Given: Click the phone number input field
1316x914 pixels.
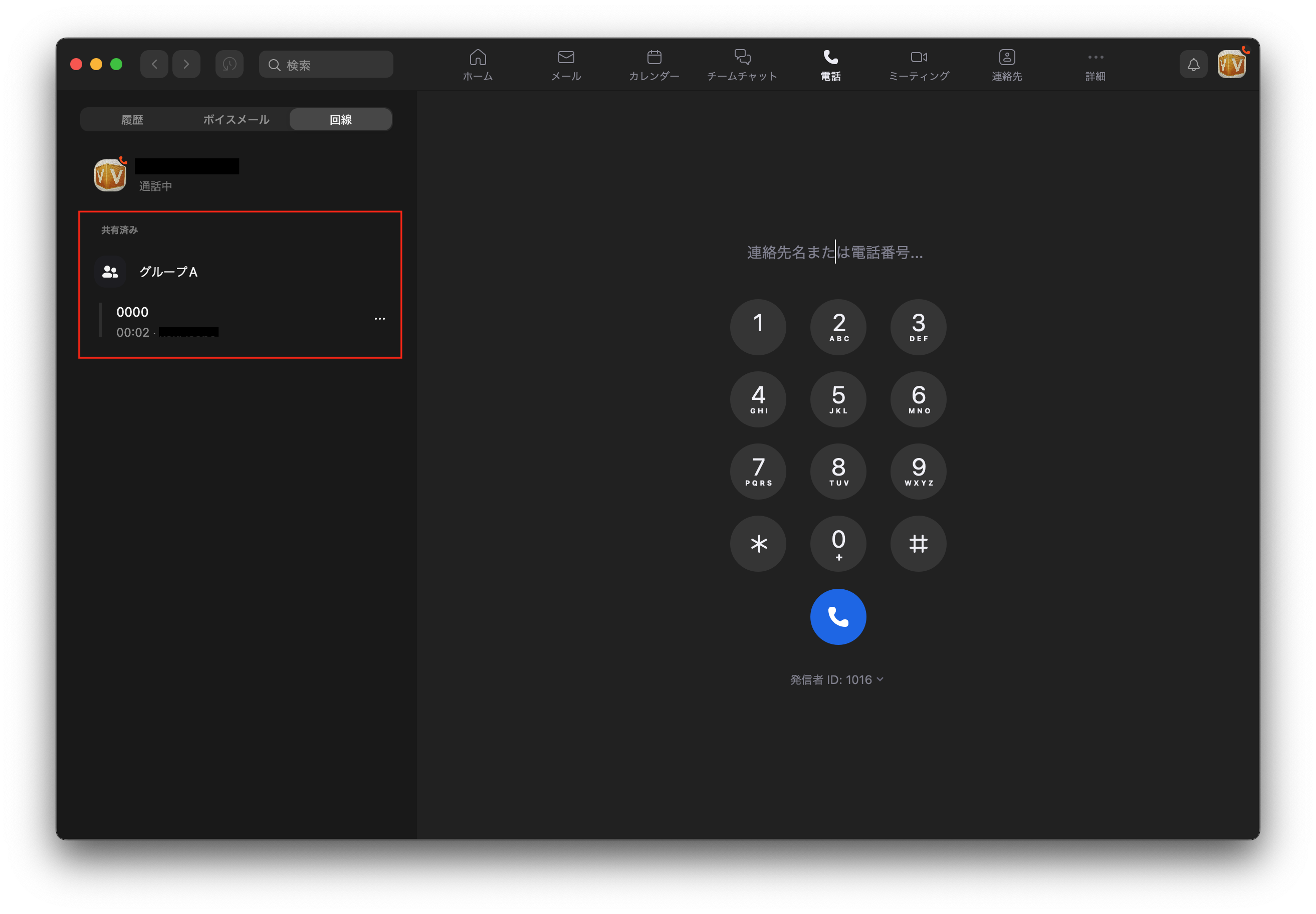Looking at the screenshot, I should (x=834, y=252).
